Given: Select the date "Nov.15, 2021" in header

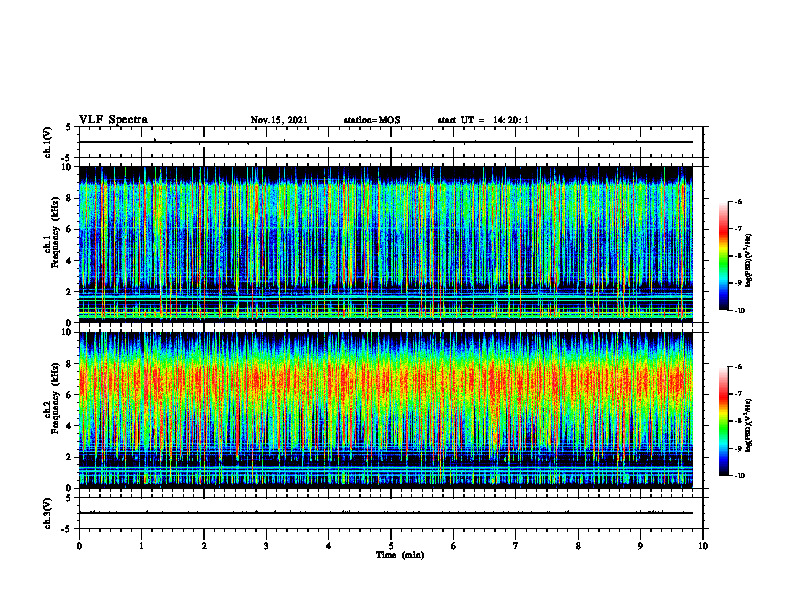Looking at the screenshot, I should point(279,120).
